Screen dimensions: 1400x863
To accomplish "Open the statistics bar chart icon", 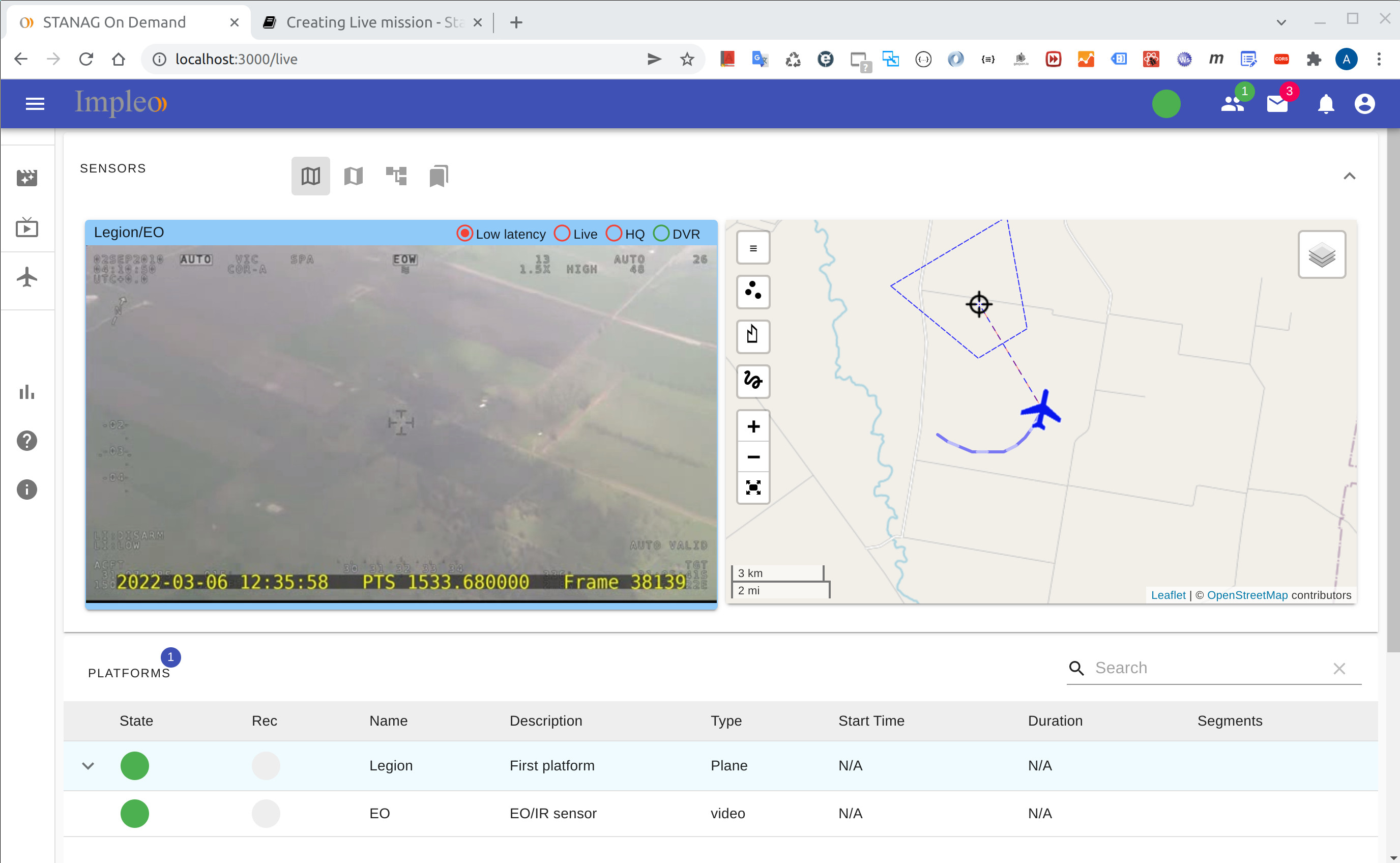I will (26, 392).
